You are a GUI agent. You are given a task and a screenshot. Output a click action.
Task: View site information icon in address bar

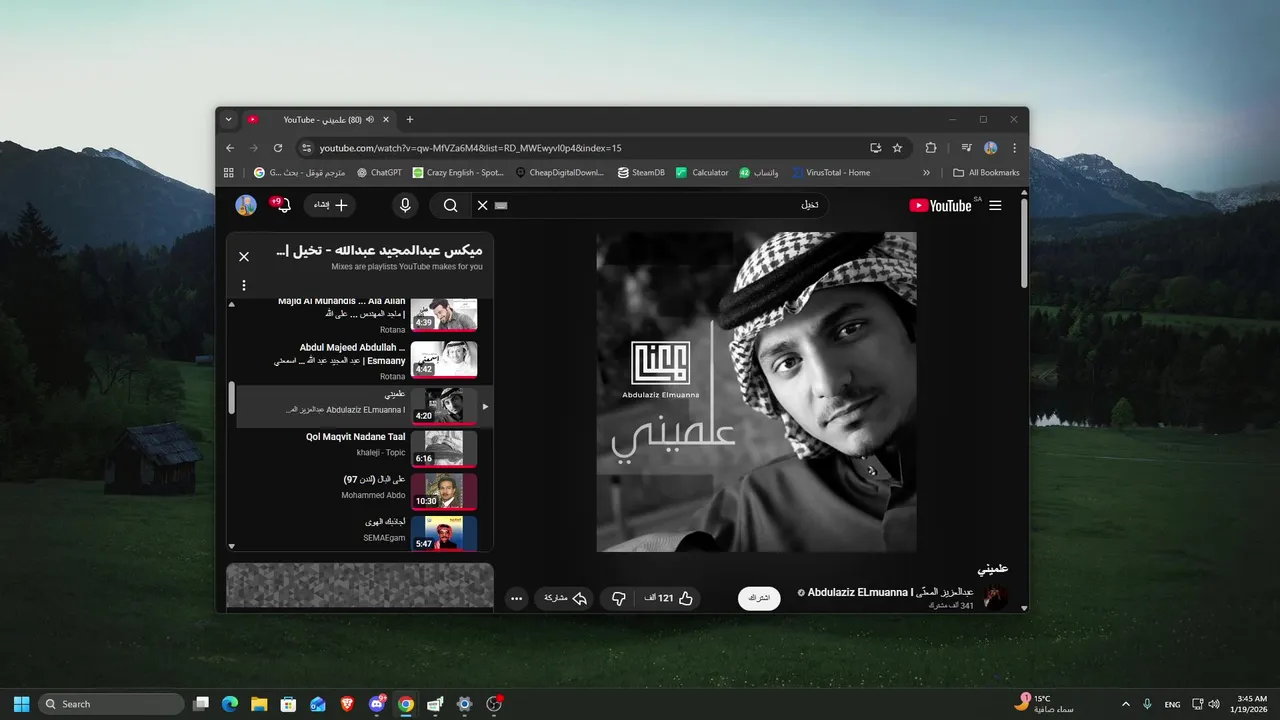click(307, 148)
